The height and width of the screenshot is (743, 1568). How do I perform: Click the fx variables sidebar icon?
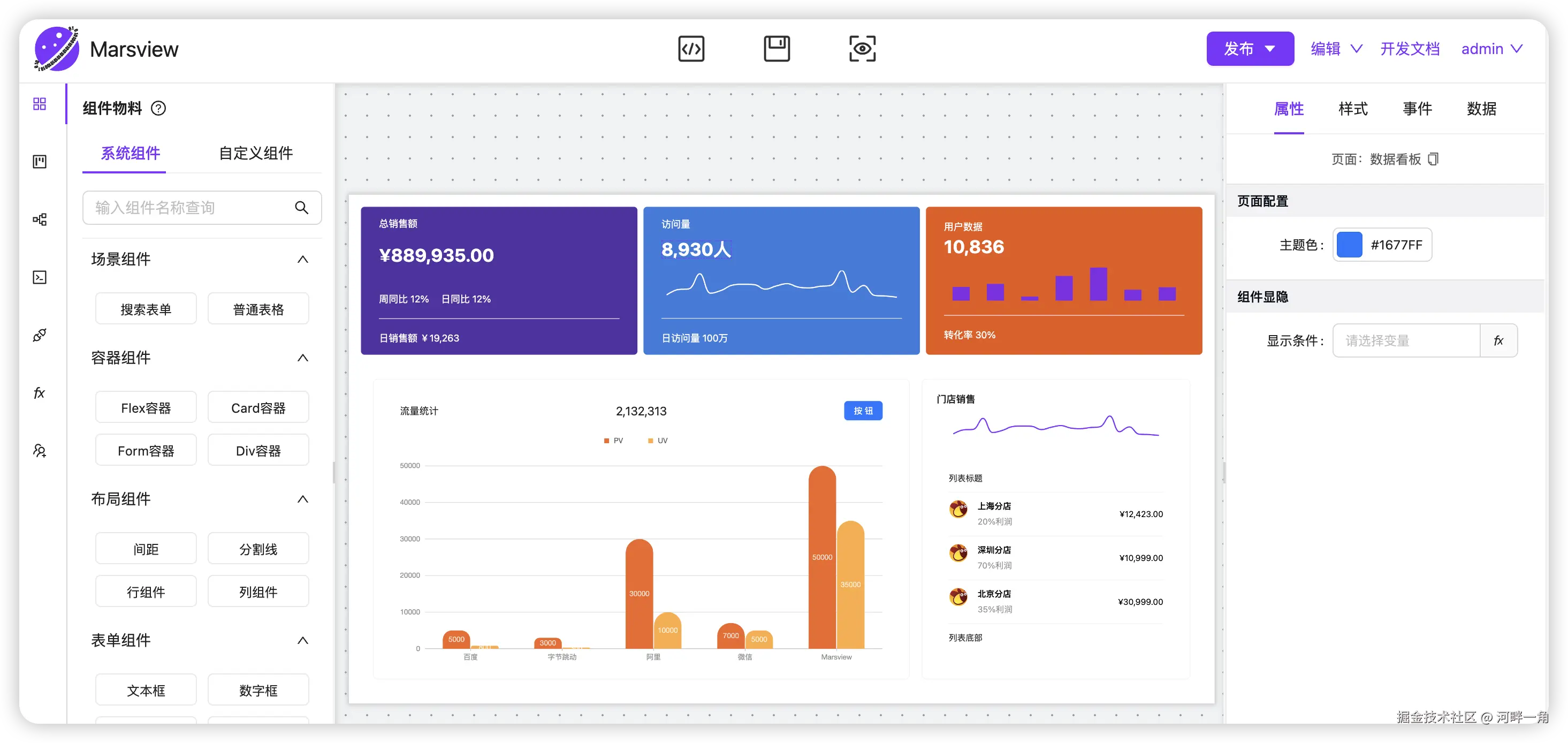point(40,393)
